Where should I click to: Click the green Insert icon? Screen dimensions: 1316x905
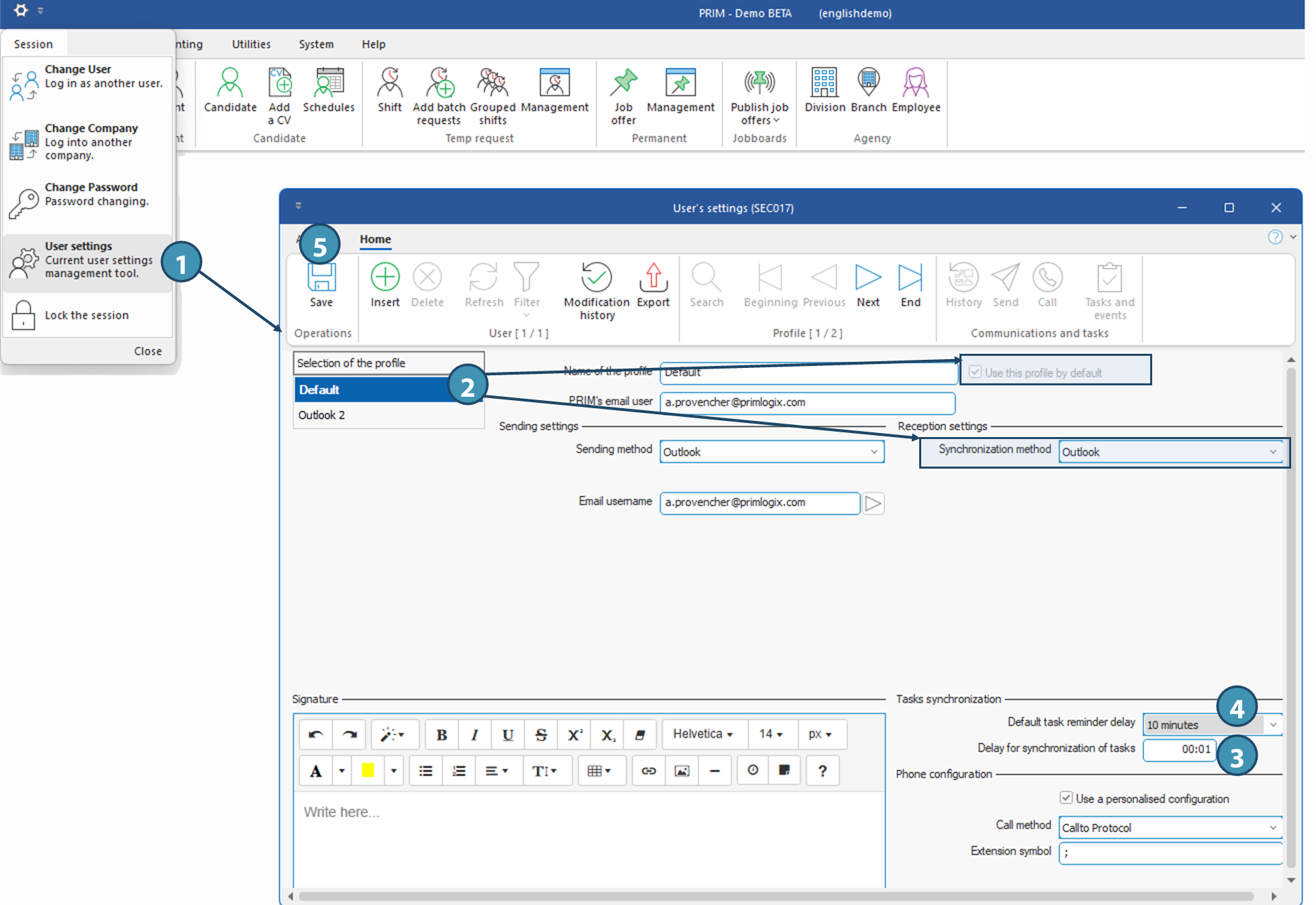point(385,277)
